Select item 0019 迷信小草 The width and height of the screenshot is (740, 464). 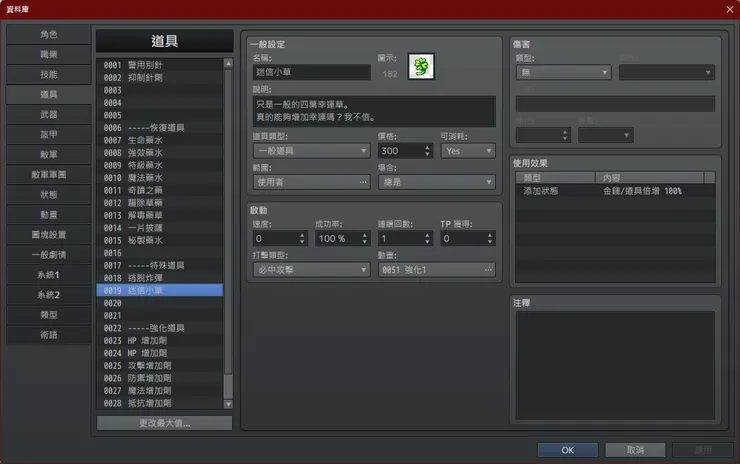coord(160,290)
